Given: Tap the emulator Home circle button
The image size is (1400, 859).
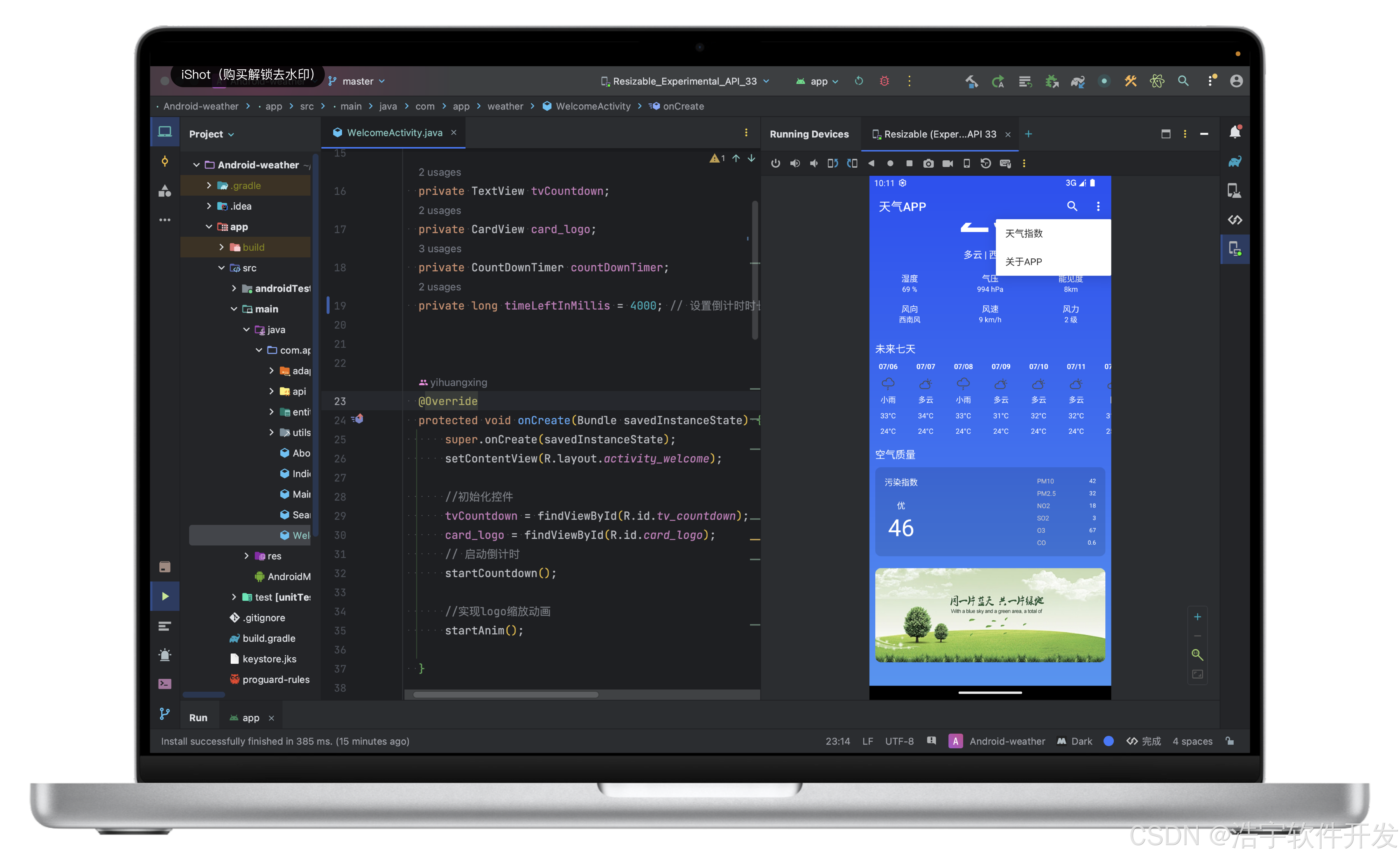Looking at the screenshot, I should 890,164.
